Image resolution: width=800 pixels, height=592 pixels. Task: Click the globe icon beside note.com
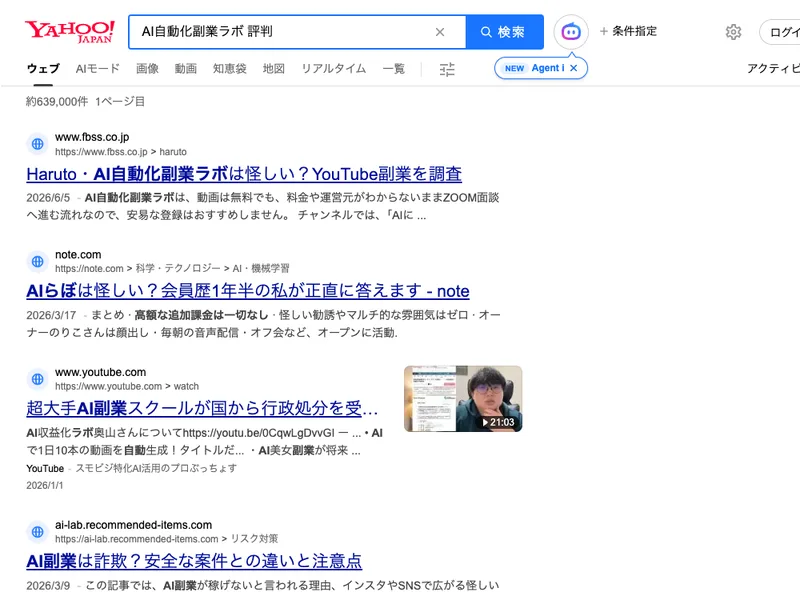pos(38,261)
